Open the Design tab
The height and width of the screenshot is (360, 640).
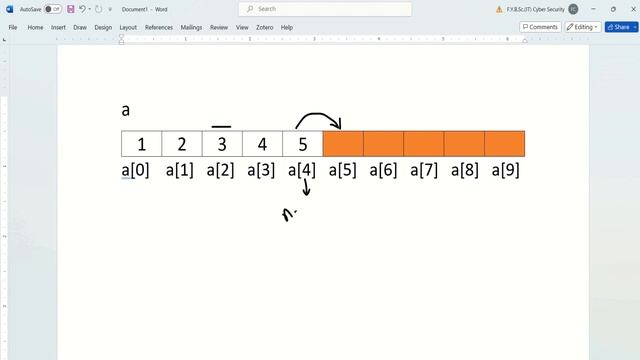[x=103, y=27]
